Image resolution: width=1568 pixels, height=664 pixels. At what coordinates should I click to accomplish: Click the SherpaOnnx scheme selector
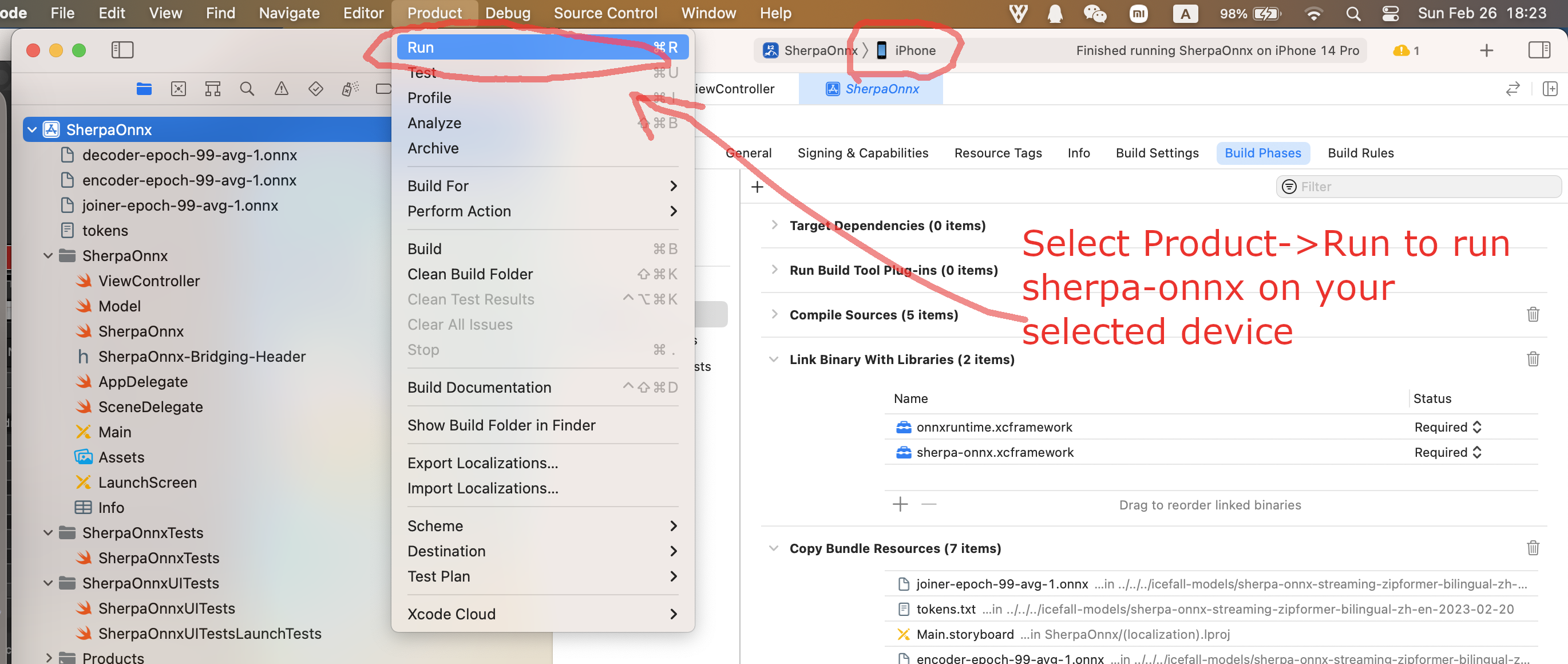point(810,50)
